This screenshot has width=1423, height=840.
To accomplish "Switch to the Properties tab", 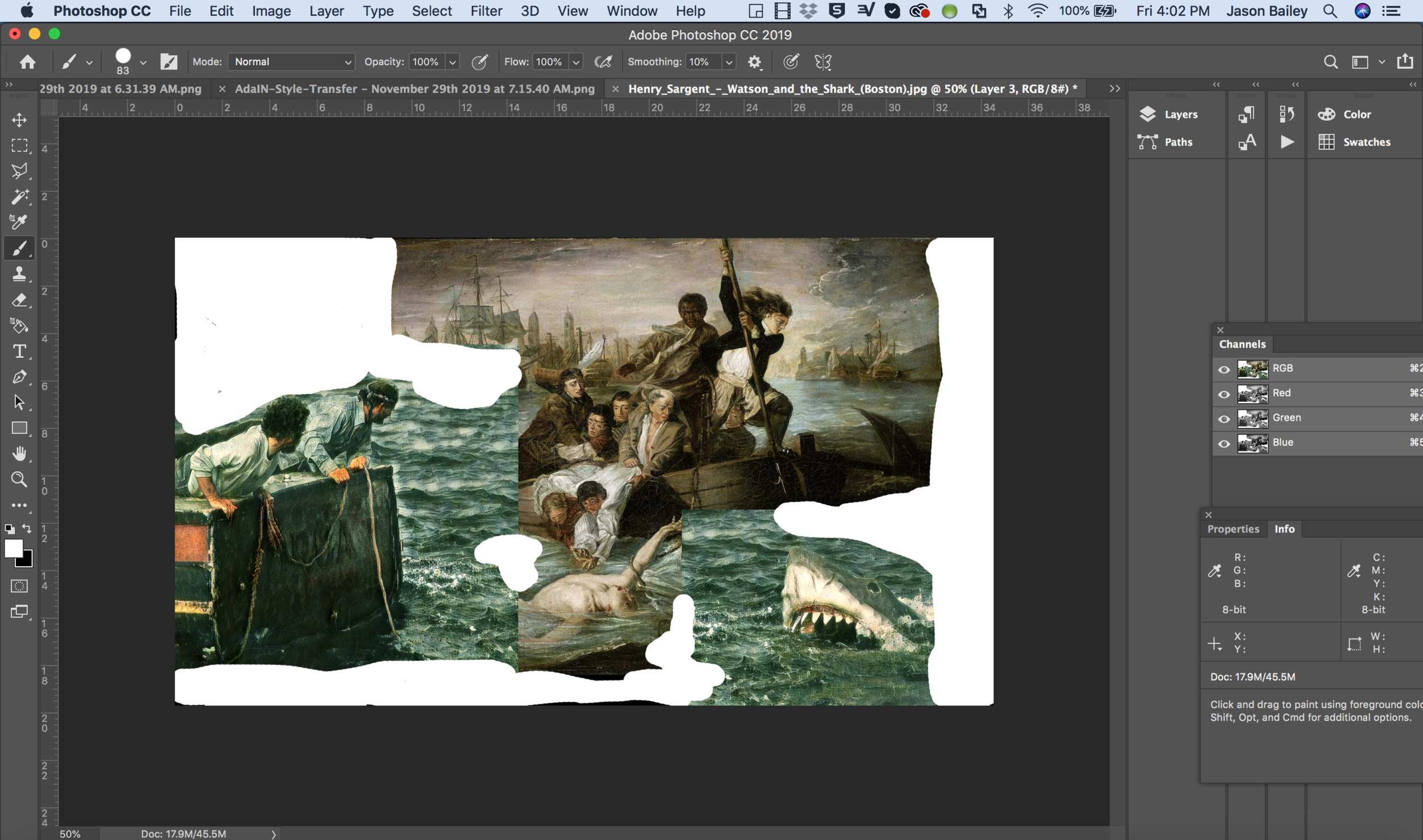I will click(1233, 529).
